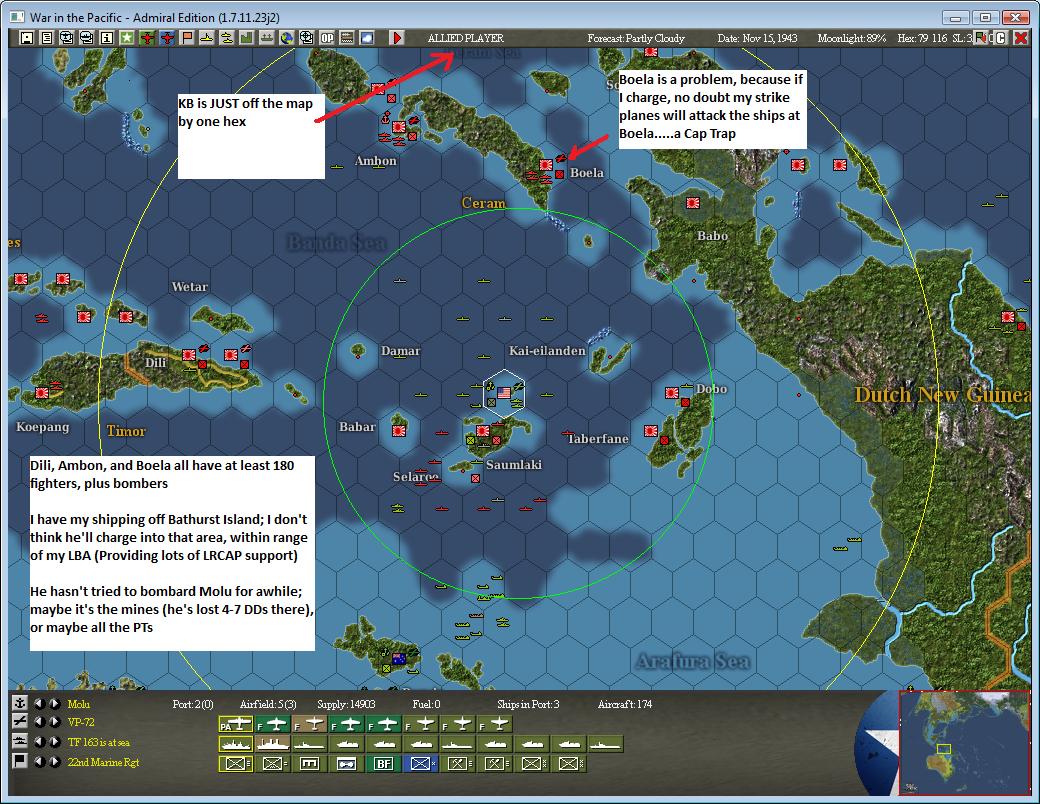
Task: Go to previous base before Molu
Action: (39, 703)
